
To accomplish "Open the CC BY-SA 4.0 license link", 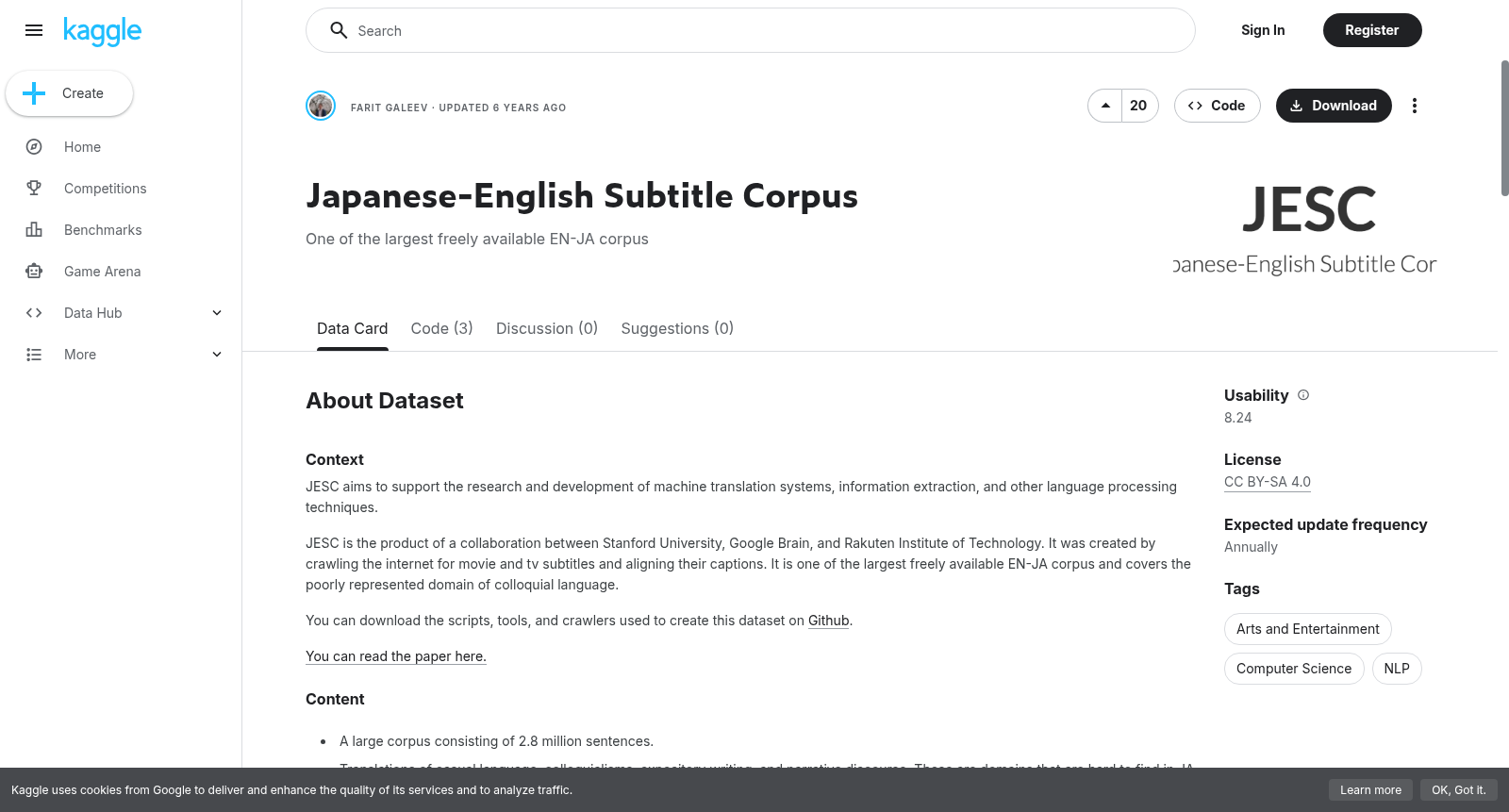I will tap(1268, 482).
